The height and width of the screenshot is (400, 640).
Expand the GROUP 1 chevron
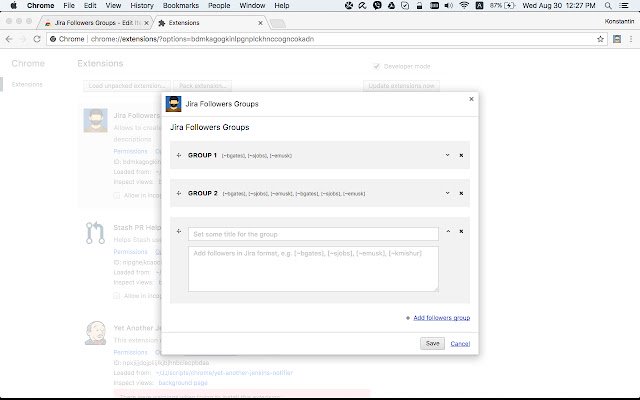[447, 155]
